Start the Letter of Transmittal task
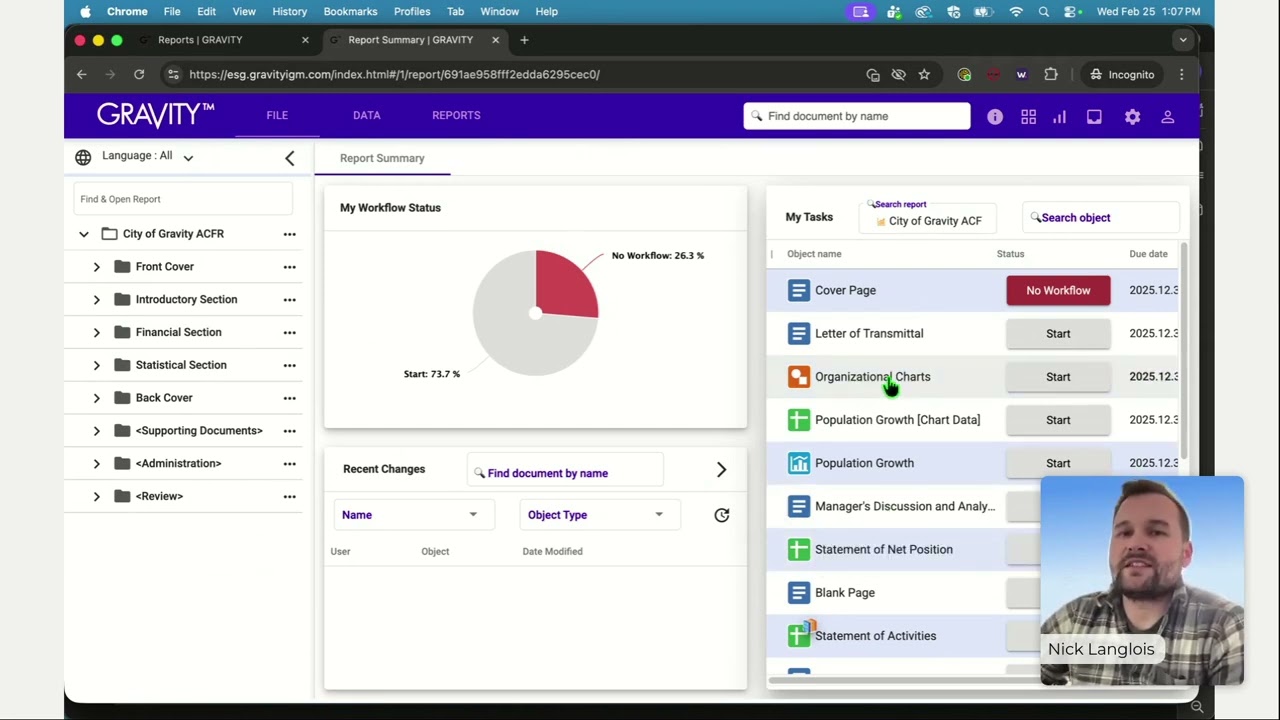Screen dimensions: 1280x720 click(x=1058, y=334)
